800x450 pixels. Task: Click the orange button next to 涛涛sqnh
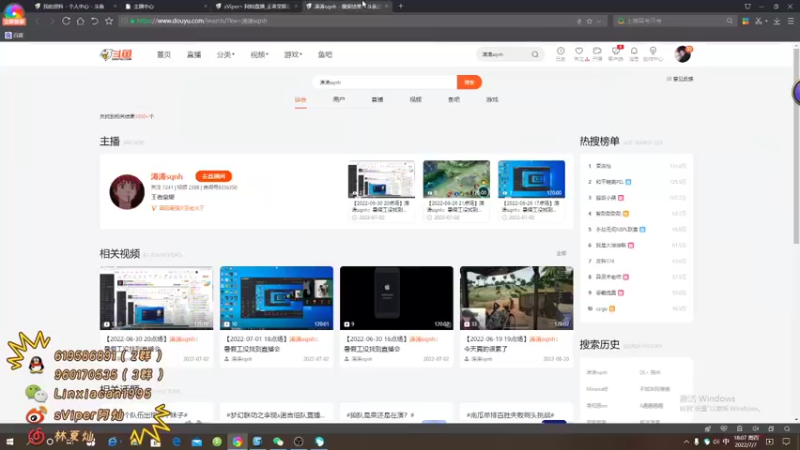[x=213, y=176]
